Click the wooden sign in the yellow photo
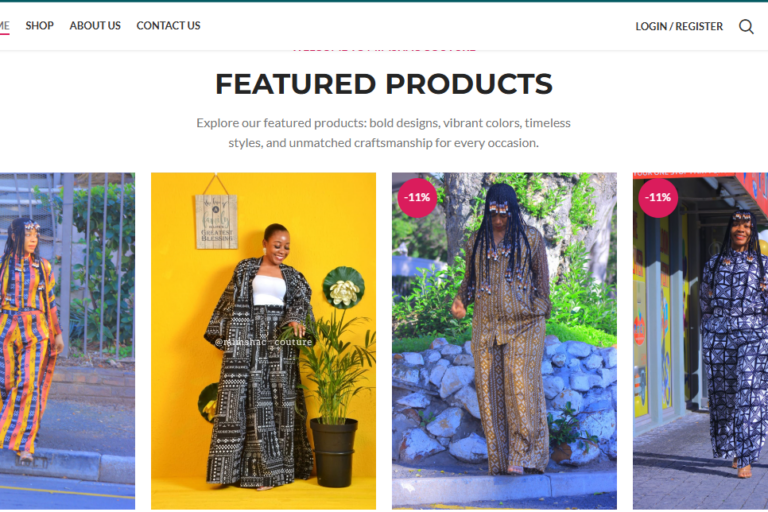 coord(216,221)
